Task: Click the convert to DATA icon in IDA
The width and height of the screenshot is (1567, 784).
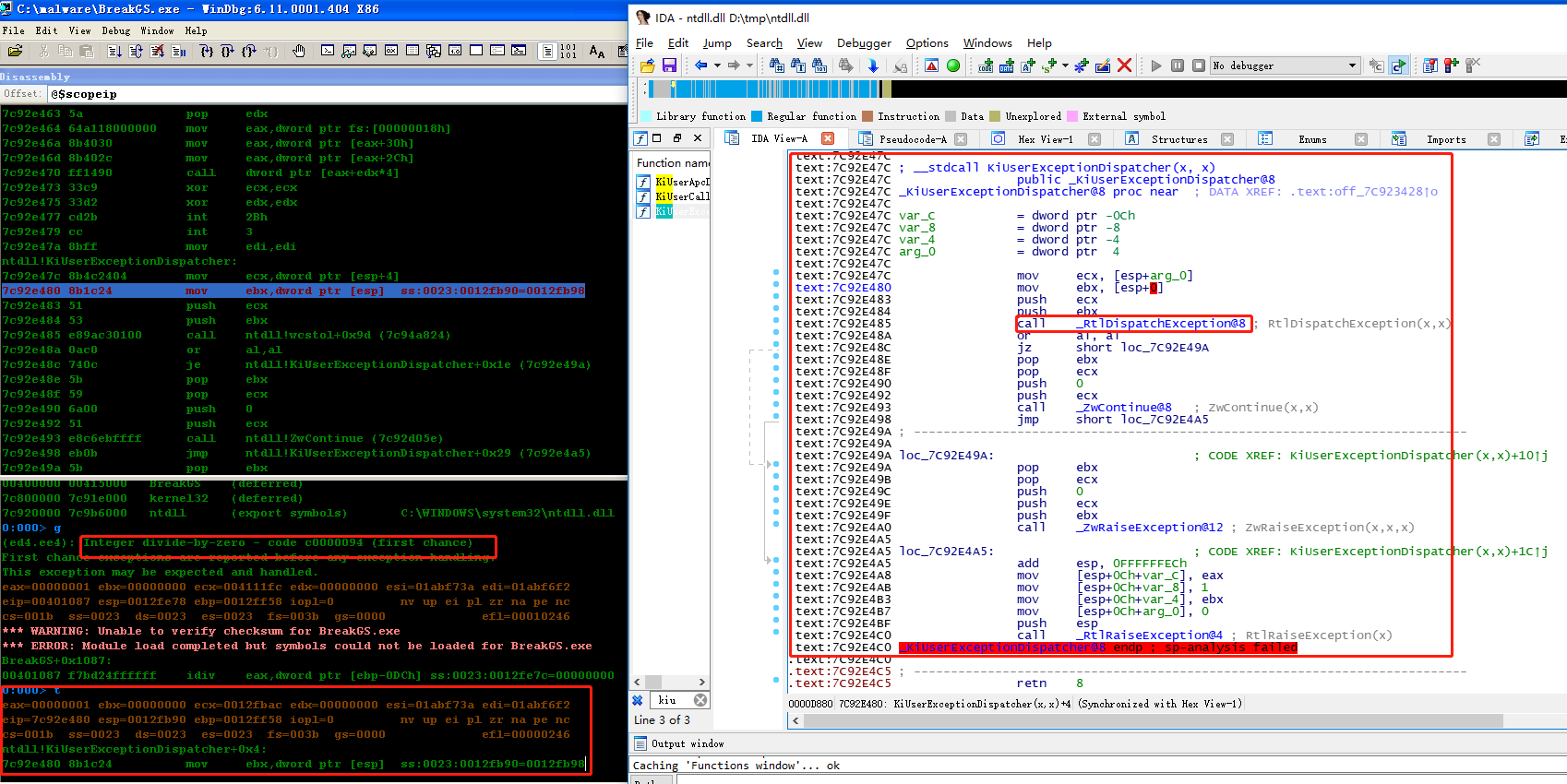Action: coord(1006,65)
